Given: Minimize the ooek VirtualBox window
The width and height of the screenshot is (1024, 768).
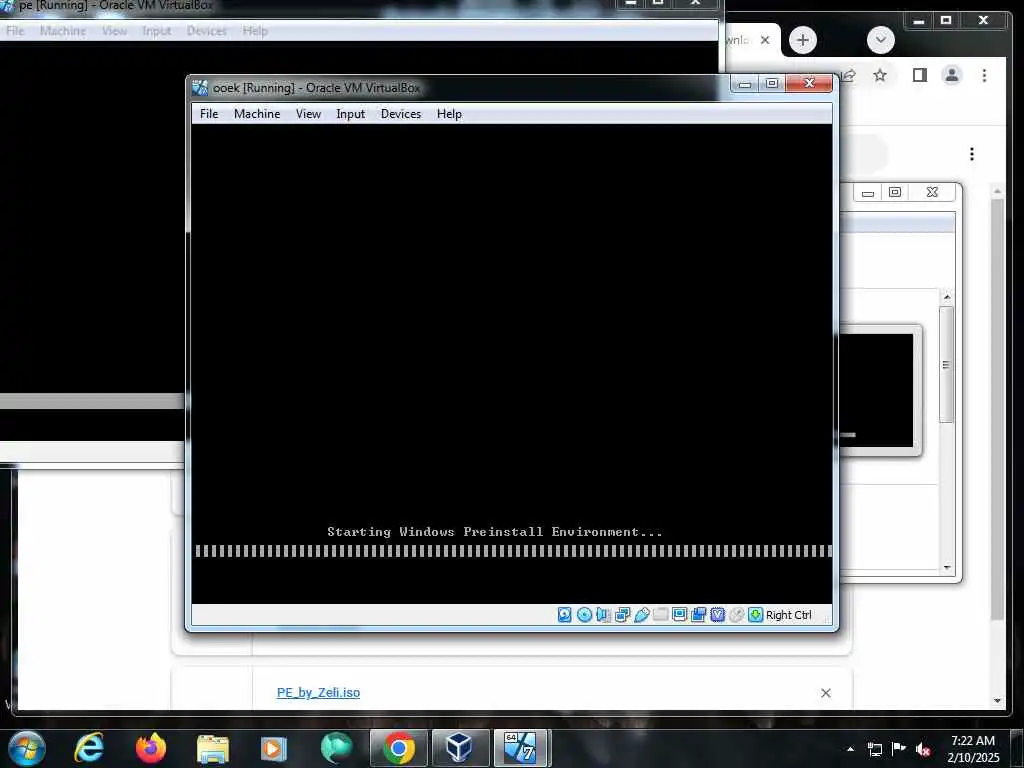Looking at the screenshot, I should [x=744, y=84].
